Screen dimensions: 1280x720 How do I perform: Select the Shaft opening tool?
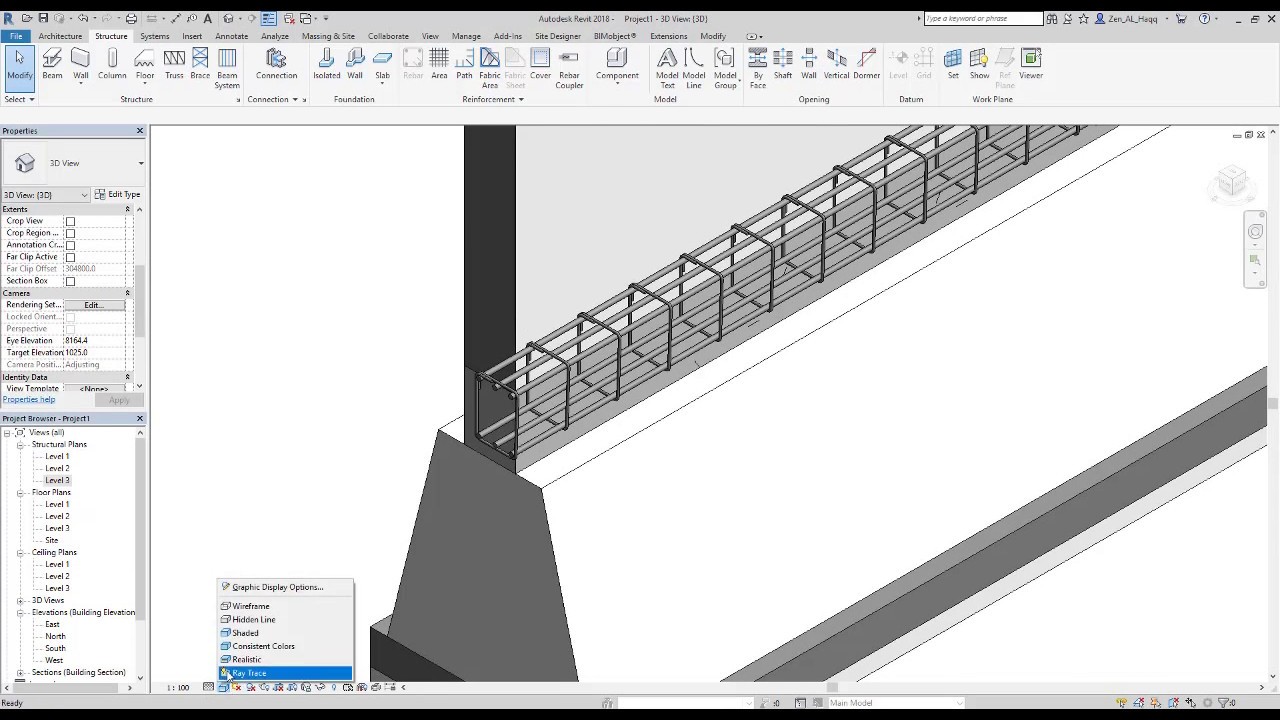783,65
